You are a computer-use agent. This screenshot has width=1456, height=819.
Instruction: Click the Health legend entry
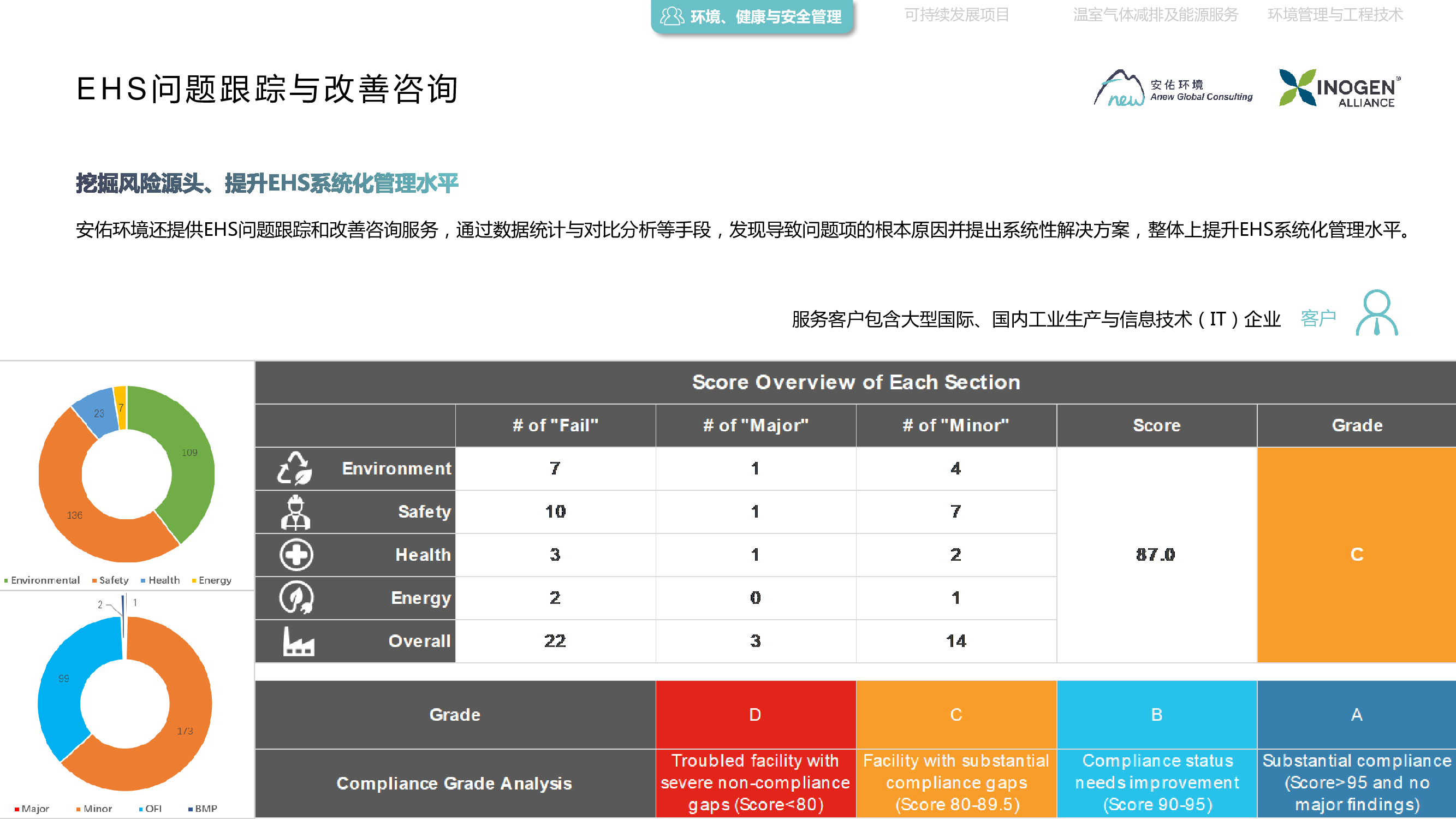[x=161, y=580]
